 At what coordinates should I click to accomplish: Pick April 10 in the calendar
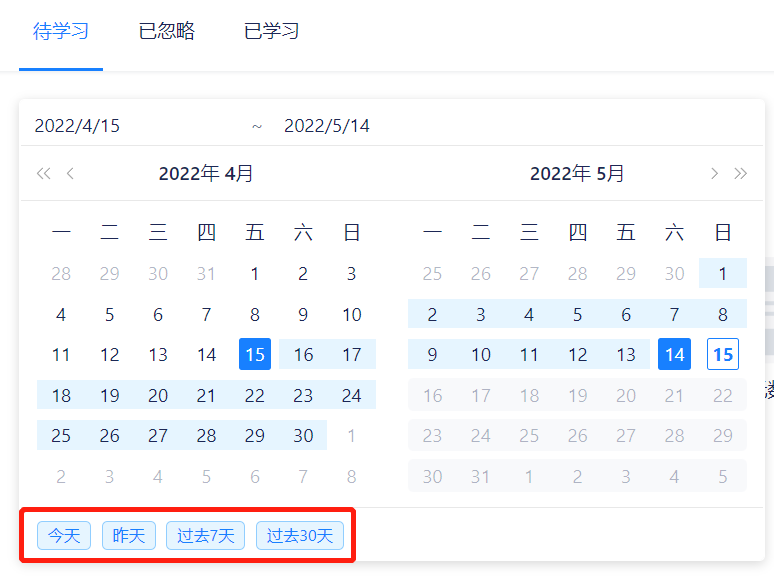pos(351,314)
